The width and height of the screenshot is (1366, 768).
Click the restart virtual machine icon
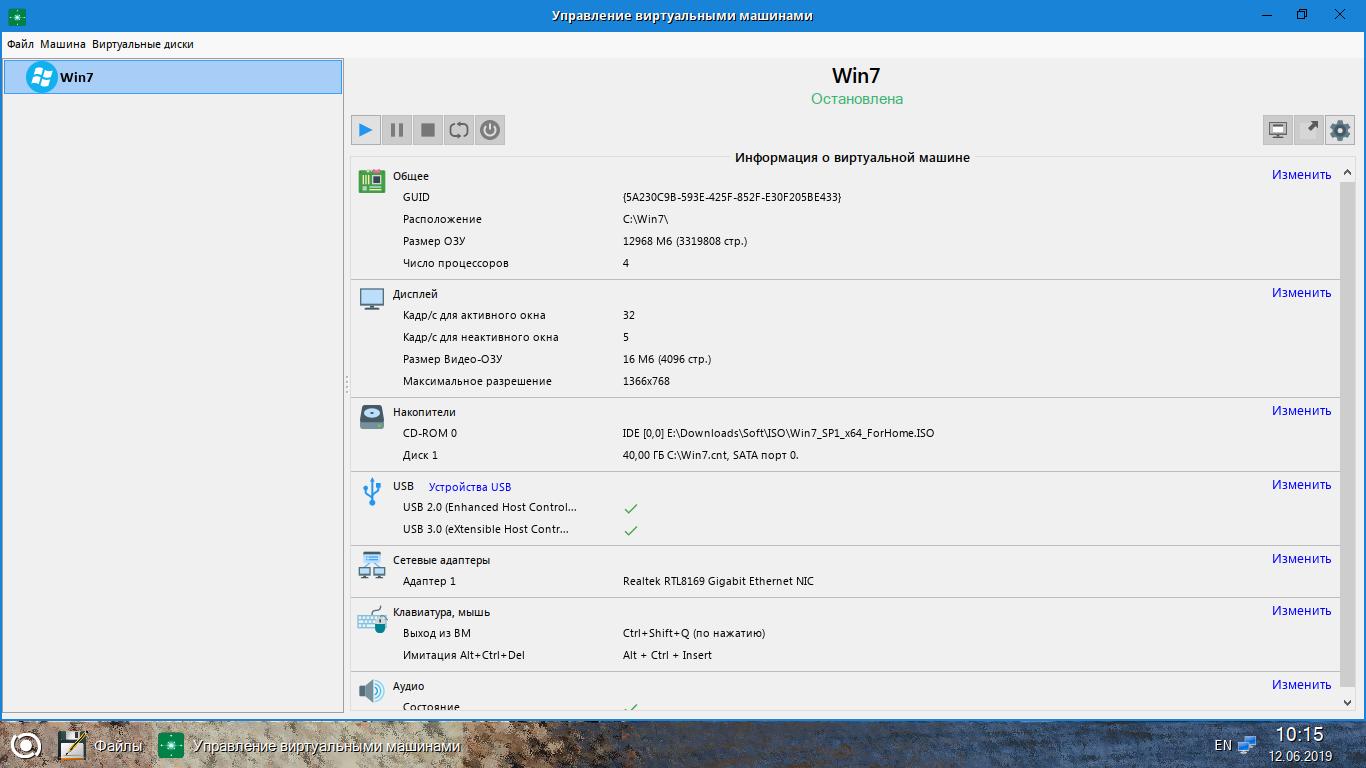pyautogui.click(x=459, y=130)
